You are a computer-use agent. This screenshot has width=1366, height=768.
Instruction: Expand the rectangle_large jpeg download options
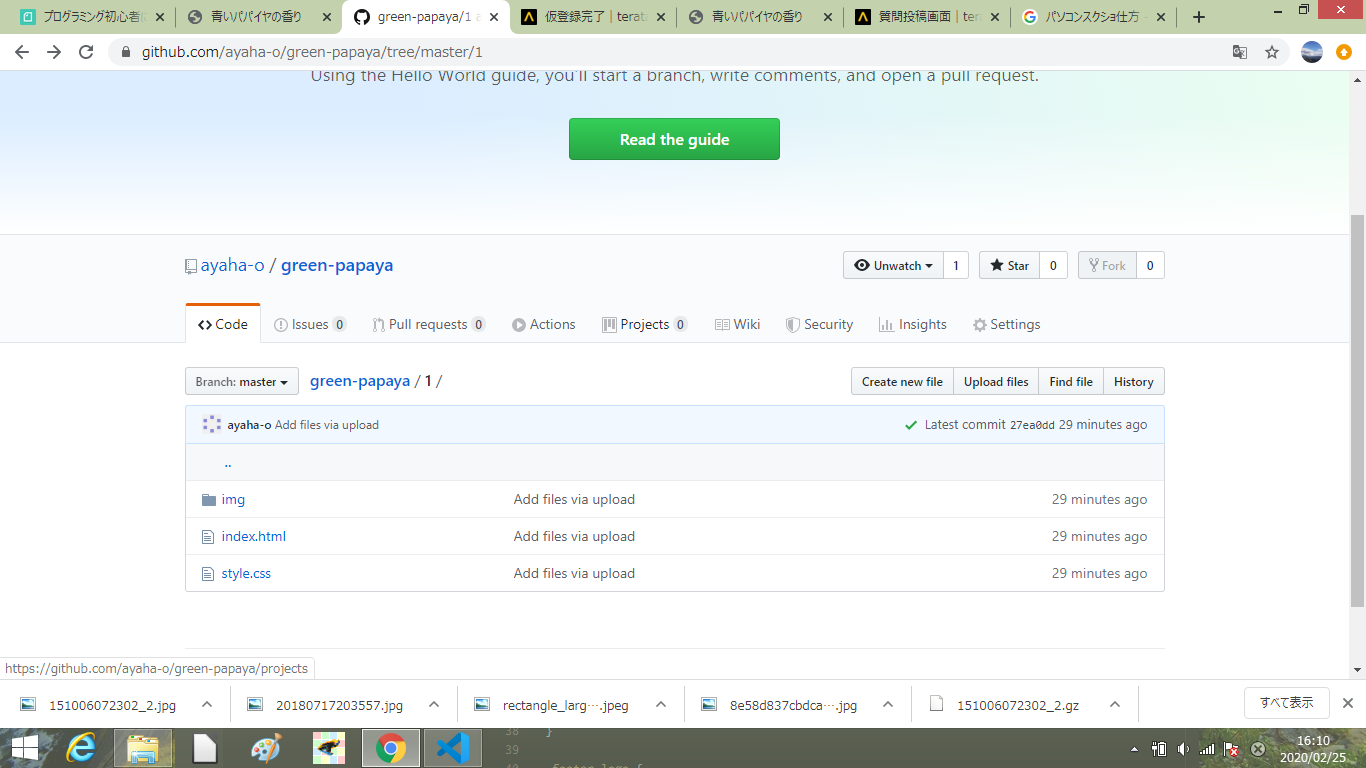[660, 704]
